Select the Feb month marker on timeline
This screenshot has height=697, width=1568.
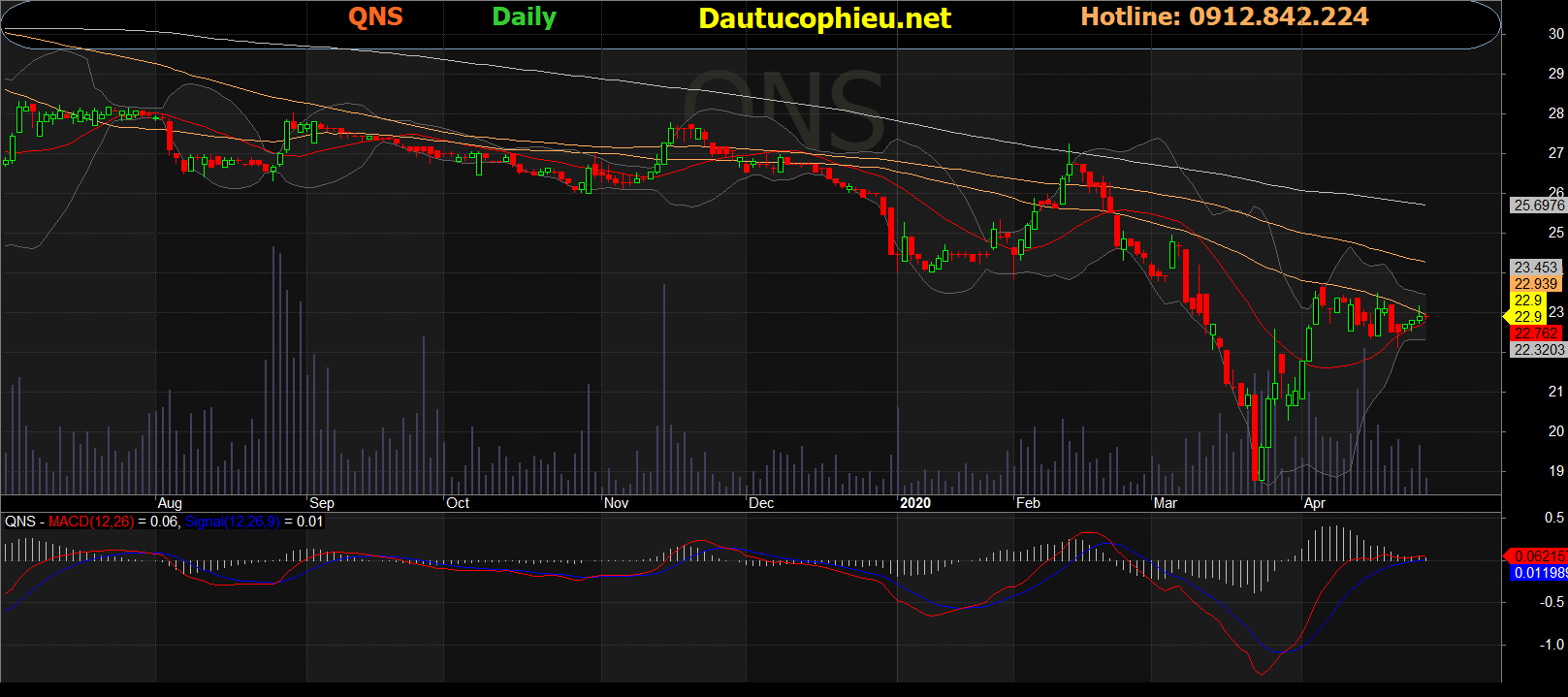pos(1028,503)
